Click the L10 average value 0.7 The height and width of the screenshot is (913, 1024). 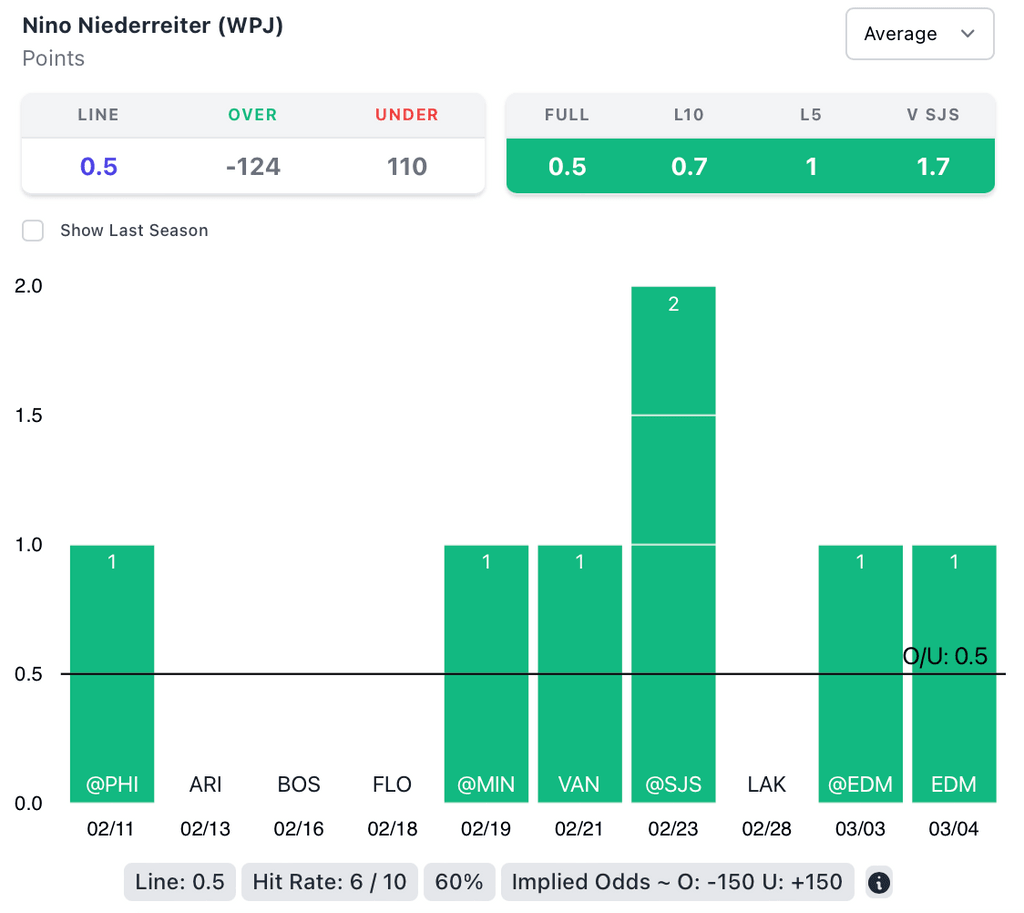coord(689,167)
